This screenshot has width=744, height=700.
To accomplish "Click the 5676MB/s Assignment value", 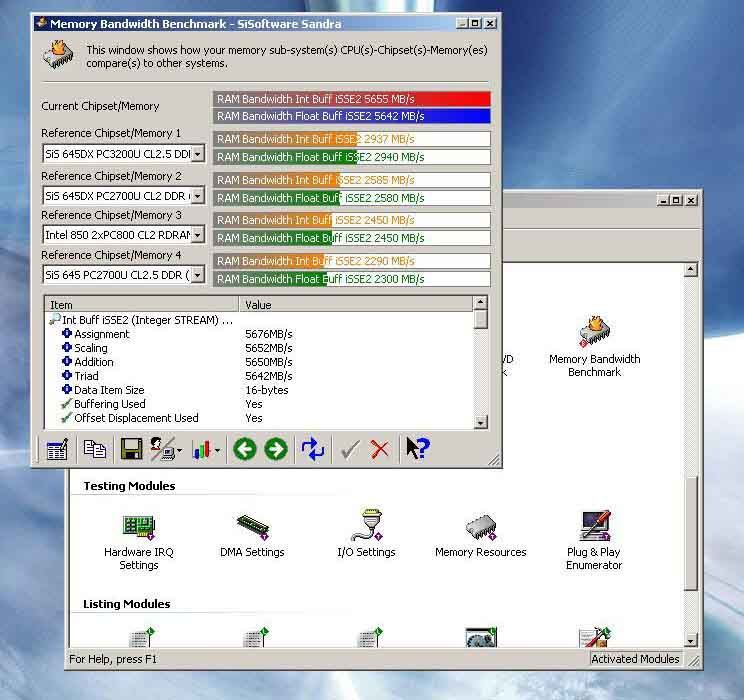I will click(269, 334).
